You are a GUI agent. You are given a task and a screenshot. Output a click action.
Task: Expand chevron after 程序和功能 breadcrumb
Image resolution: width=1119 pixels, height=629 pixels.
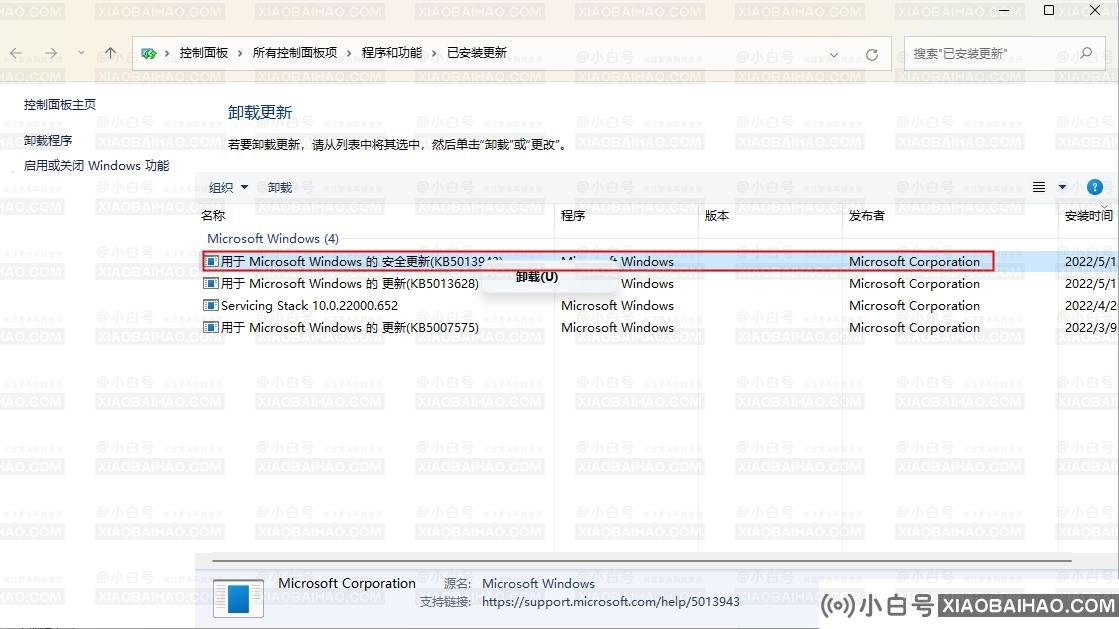pos(433,54)
